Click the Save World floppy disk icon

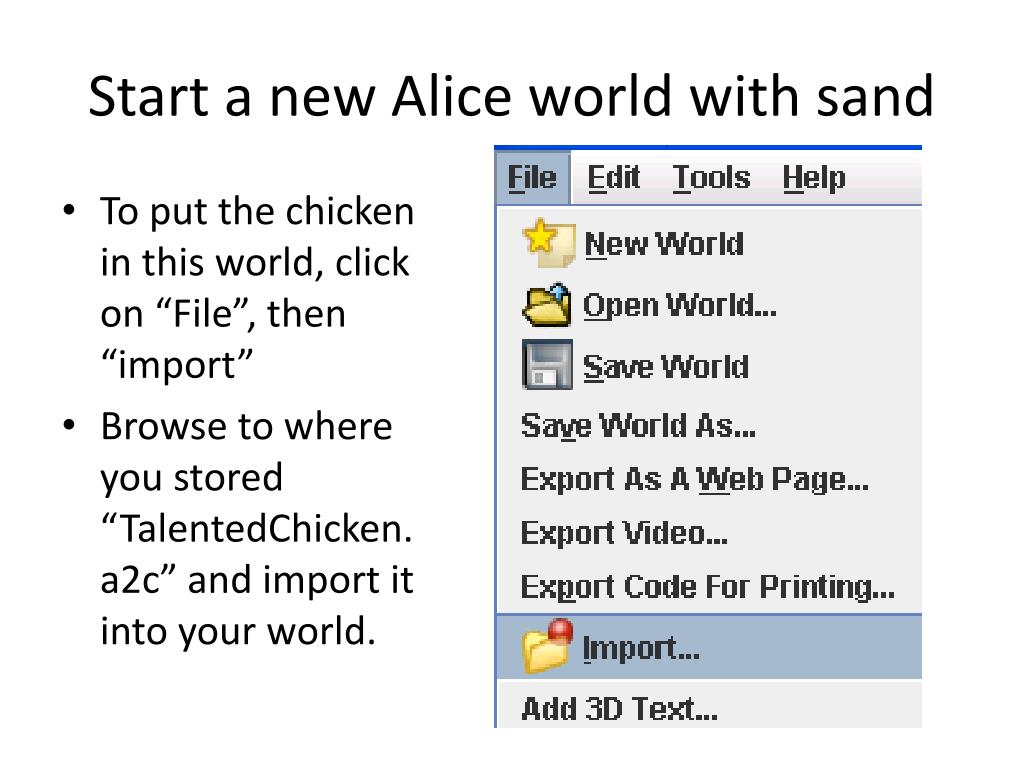click(x=547, y=364)
